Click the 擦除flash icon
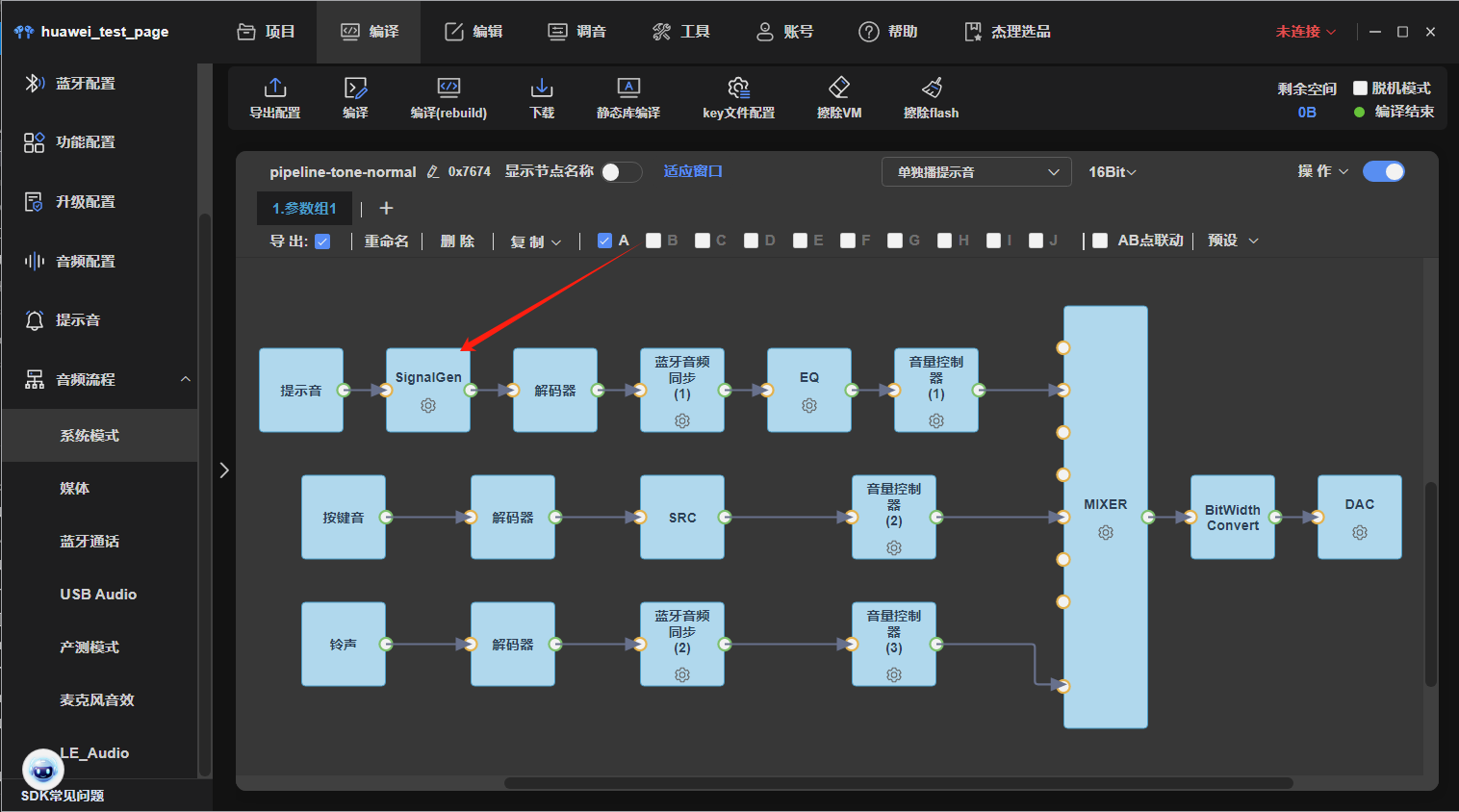 (x=932, y=88)
